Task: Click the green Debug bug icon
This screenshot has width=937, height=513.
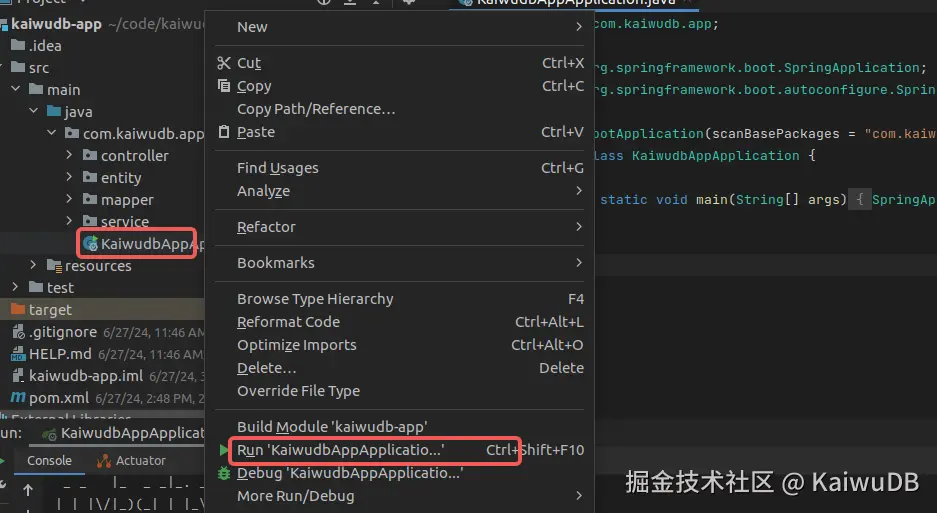Action: point(223,474)
